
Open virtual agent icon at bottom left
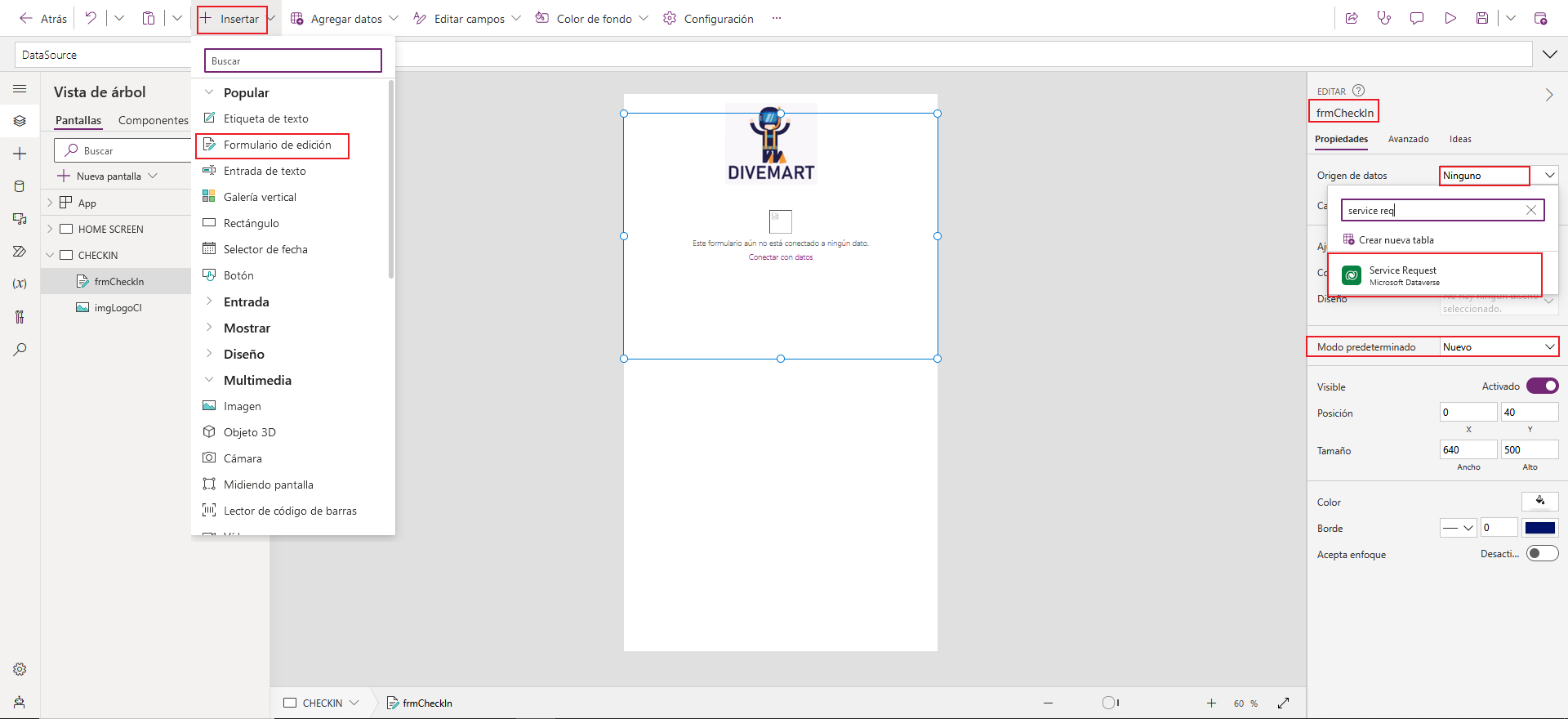tap(20, 702)
